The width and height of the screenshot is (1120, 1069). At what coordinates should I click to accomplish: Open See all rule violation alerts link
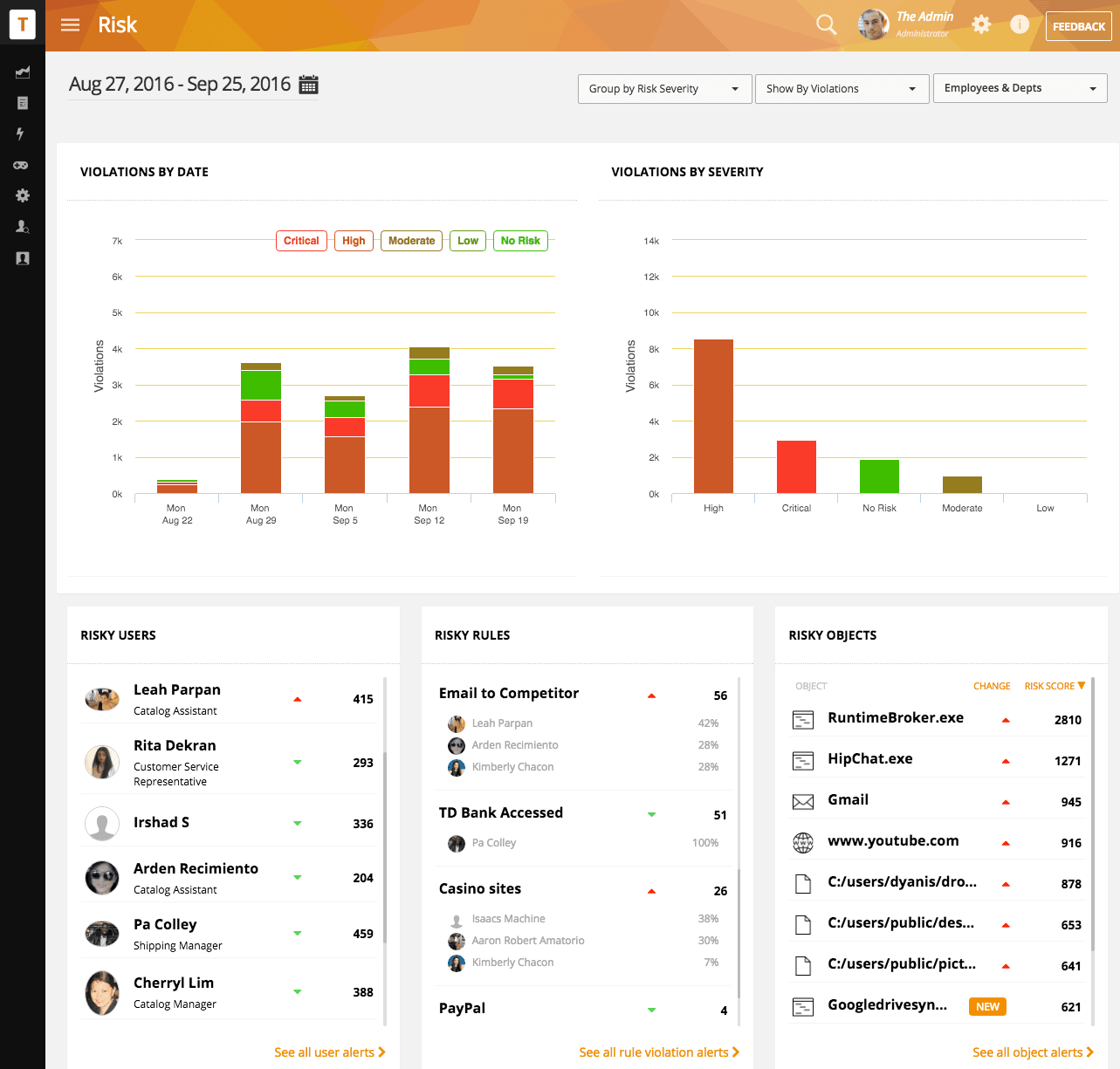659,1052
